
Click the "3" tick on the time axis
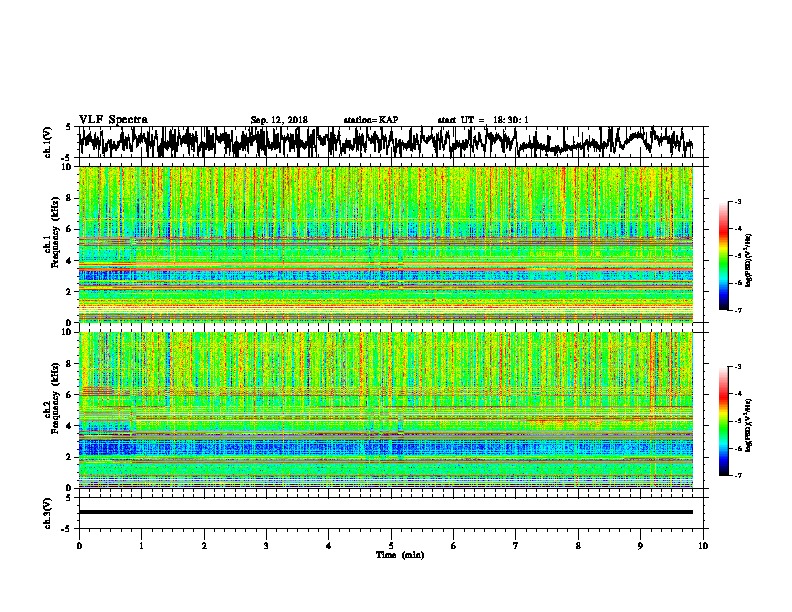point(266,546)
